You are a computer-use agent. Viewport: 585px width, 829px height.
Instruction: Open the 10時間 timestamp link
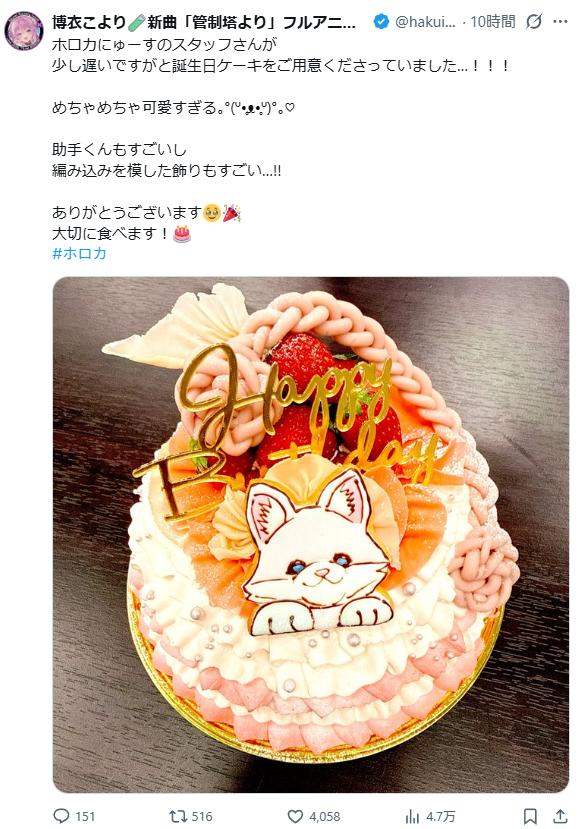(493, 22)
